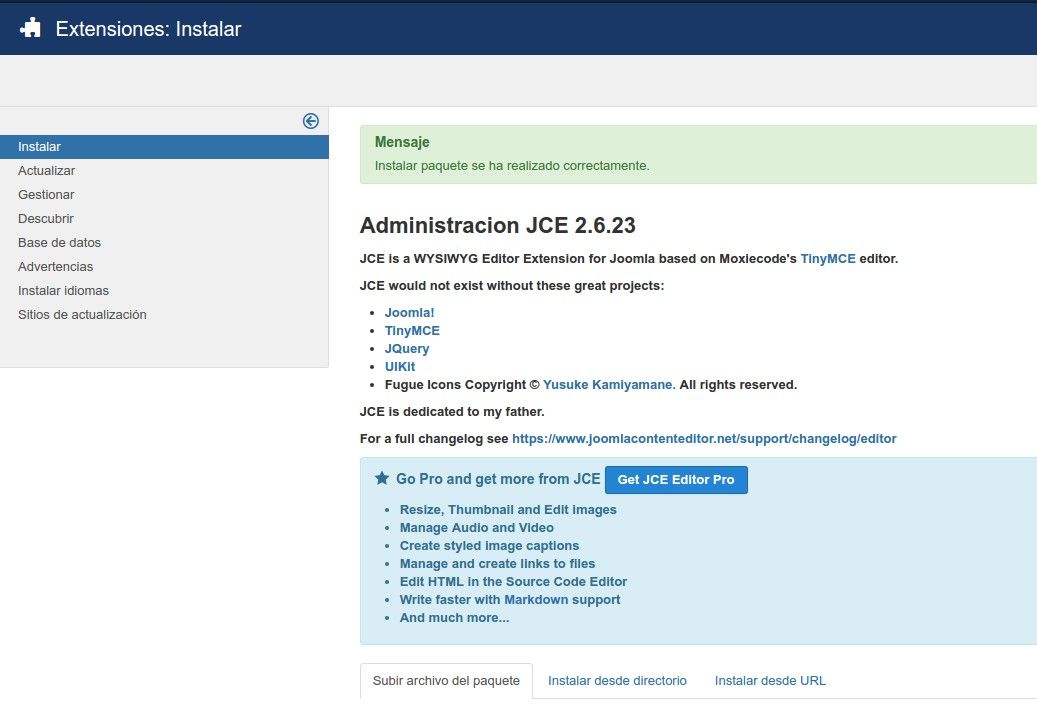Screen dimensions: 1037x727
Task: Click 'Manage and create links to files' item
Action: pyautogui.click(x=497, y=564)
